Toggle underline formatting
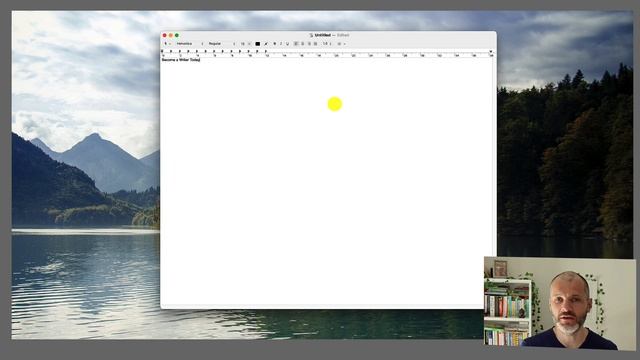 [287, 44]
